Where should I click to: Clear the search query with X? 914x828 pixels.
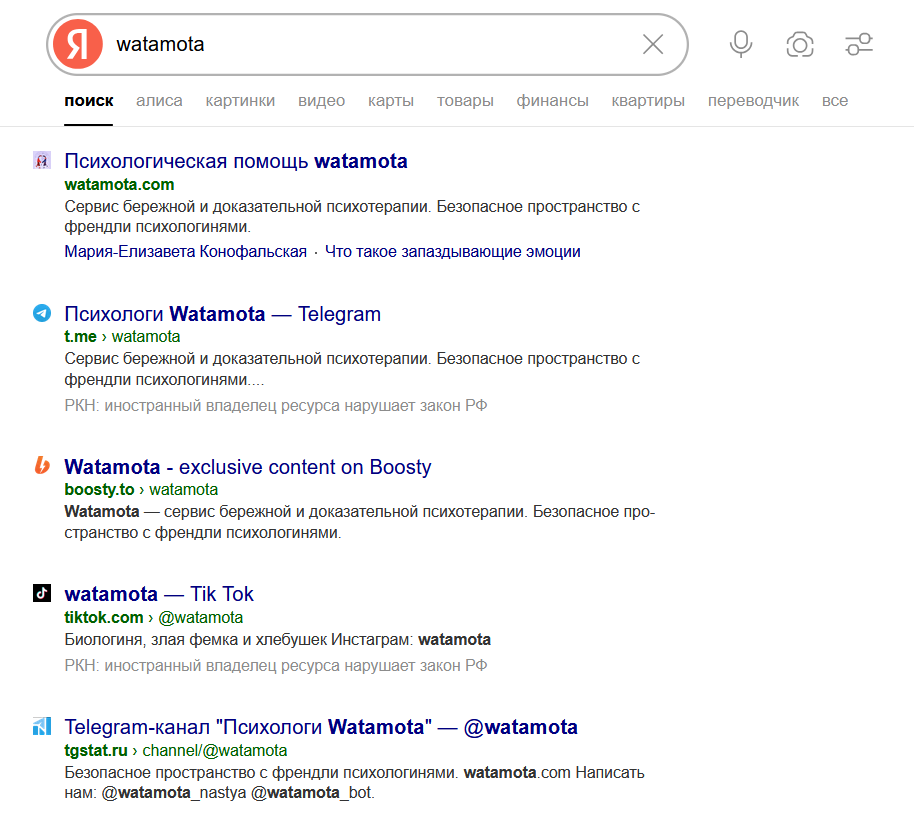coord(652,44)
